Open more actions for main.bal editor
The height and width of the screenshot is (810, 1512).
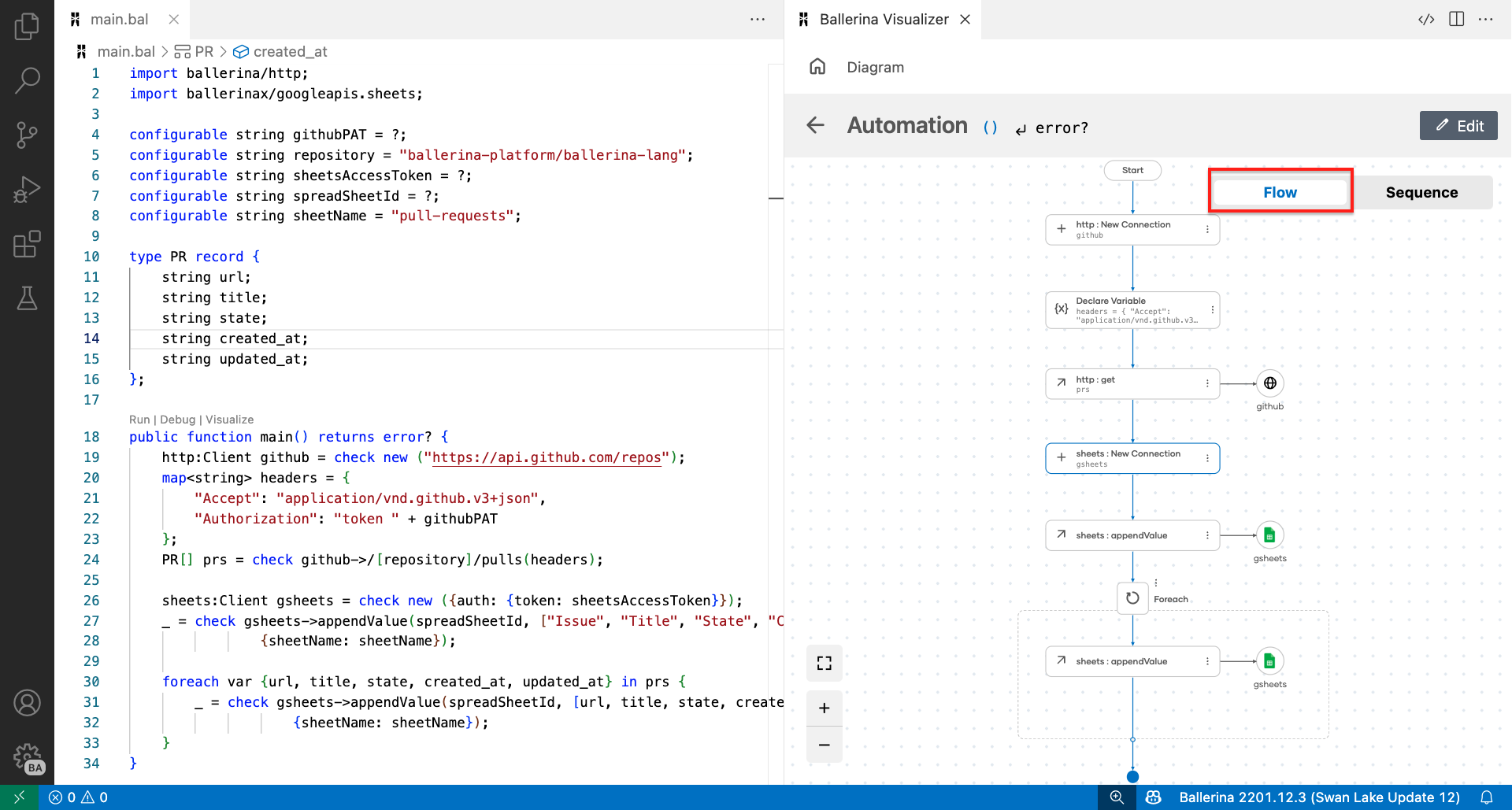pos(758,19)
